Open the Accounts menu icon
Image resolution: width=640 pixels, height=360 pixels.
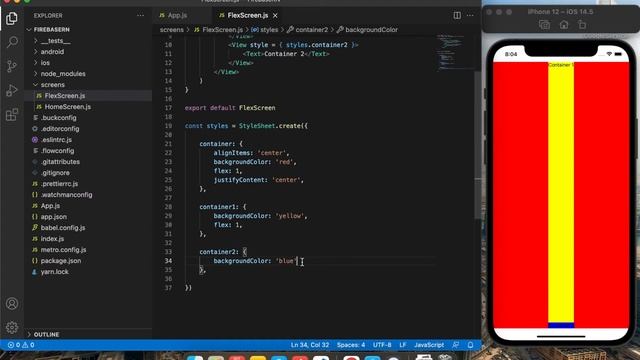click(x=12, y=304)
